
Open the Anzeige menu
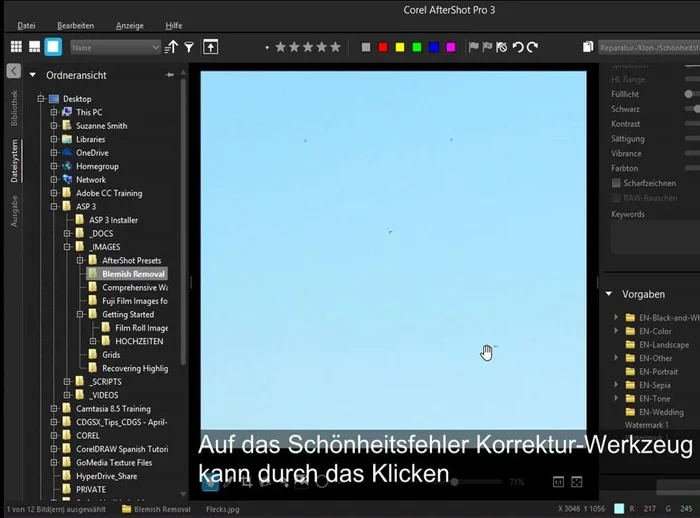[x=129, y=25]
